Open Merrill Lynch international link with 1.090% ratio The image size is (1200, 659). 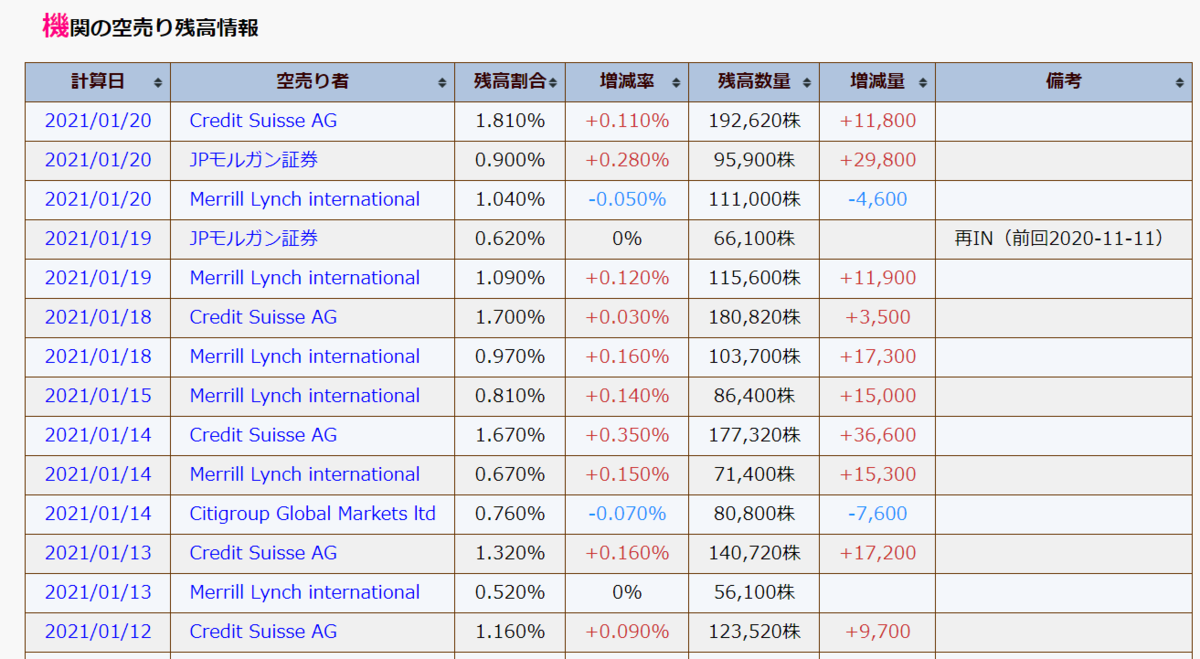pyautogui.click(x=305, y=278)
